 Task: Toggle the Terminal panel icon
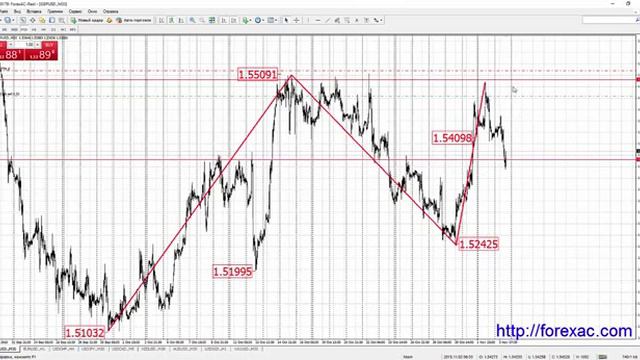tap(52, 20)
